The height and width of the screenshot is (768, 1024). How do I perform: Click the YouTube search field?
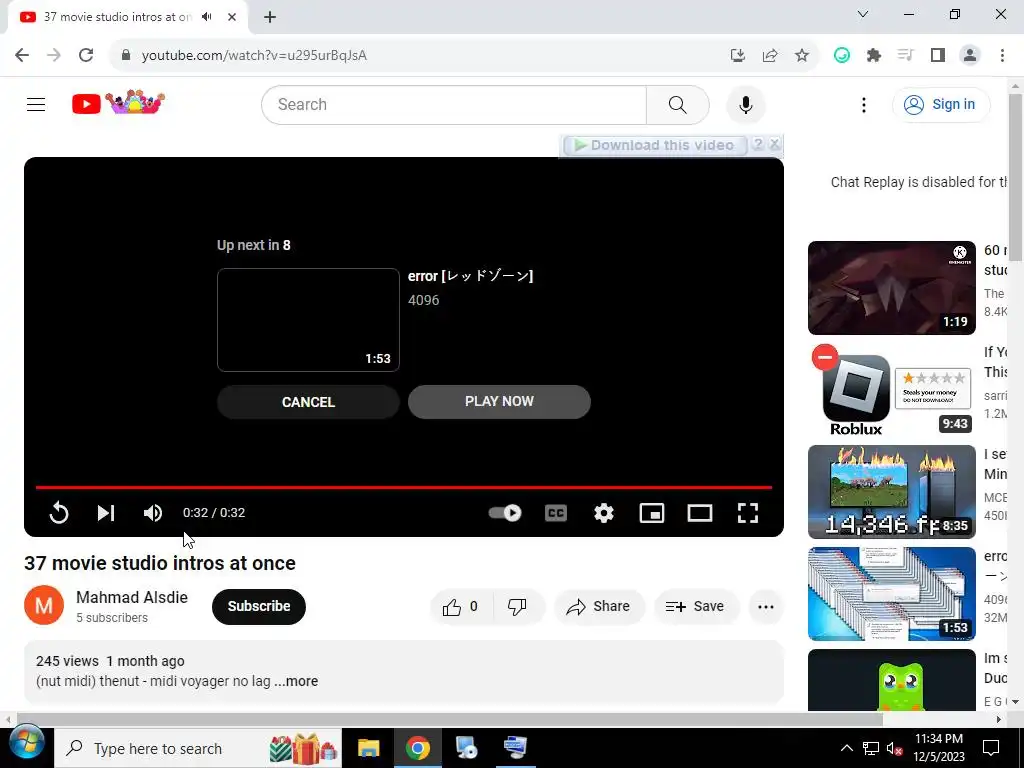click(x=454, y=104)
